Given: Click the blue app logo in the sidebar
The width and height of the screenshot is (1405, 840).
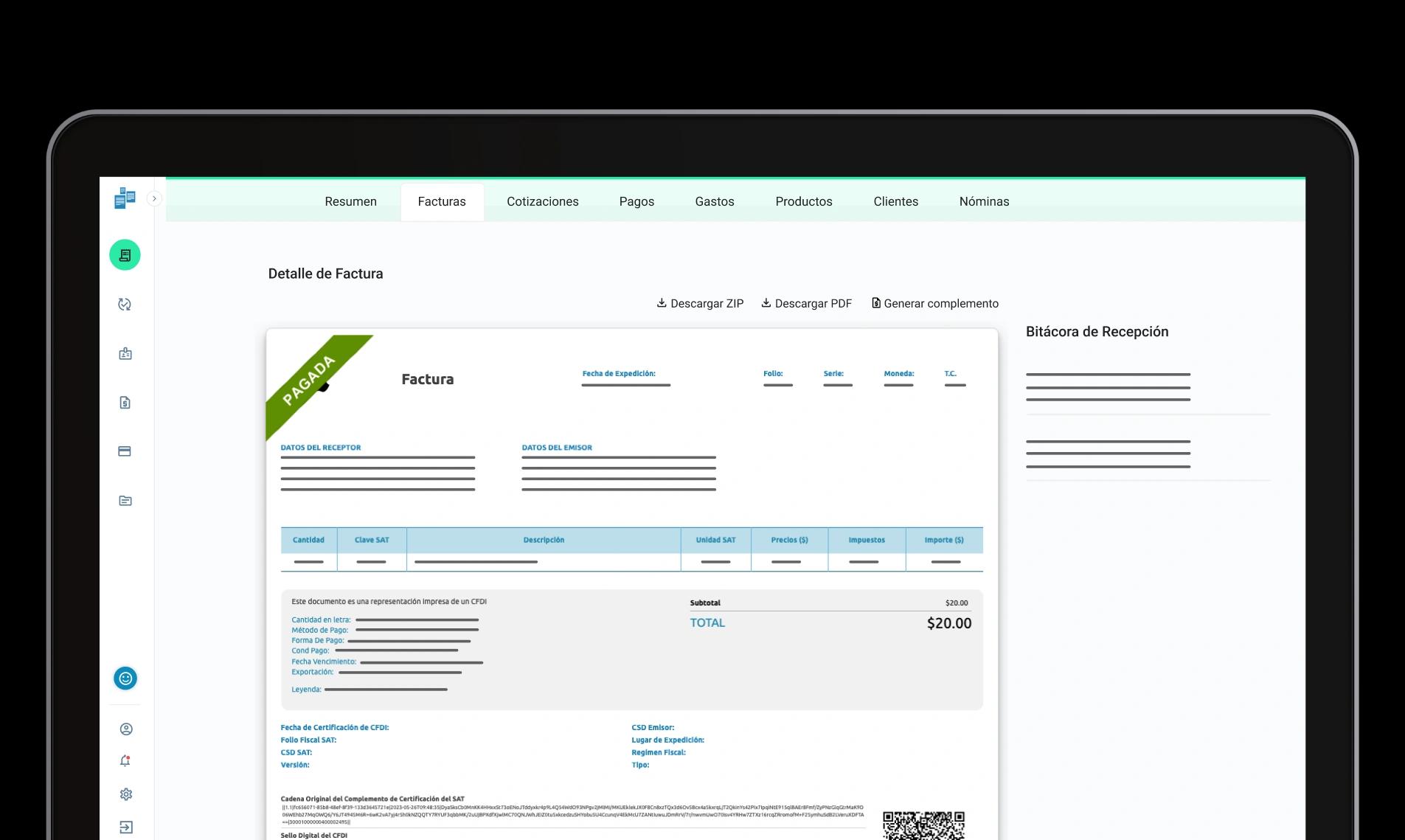Looking at the screenshot, I should 125,198.
